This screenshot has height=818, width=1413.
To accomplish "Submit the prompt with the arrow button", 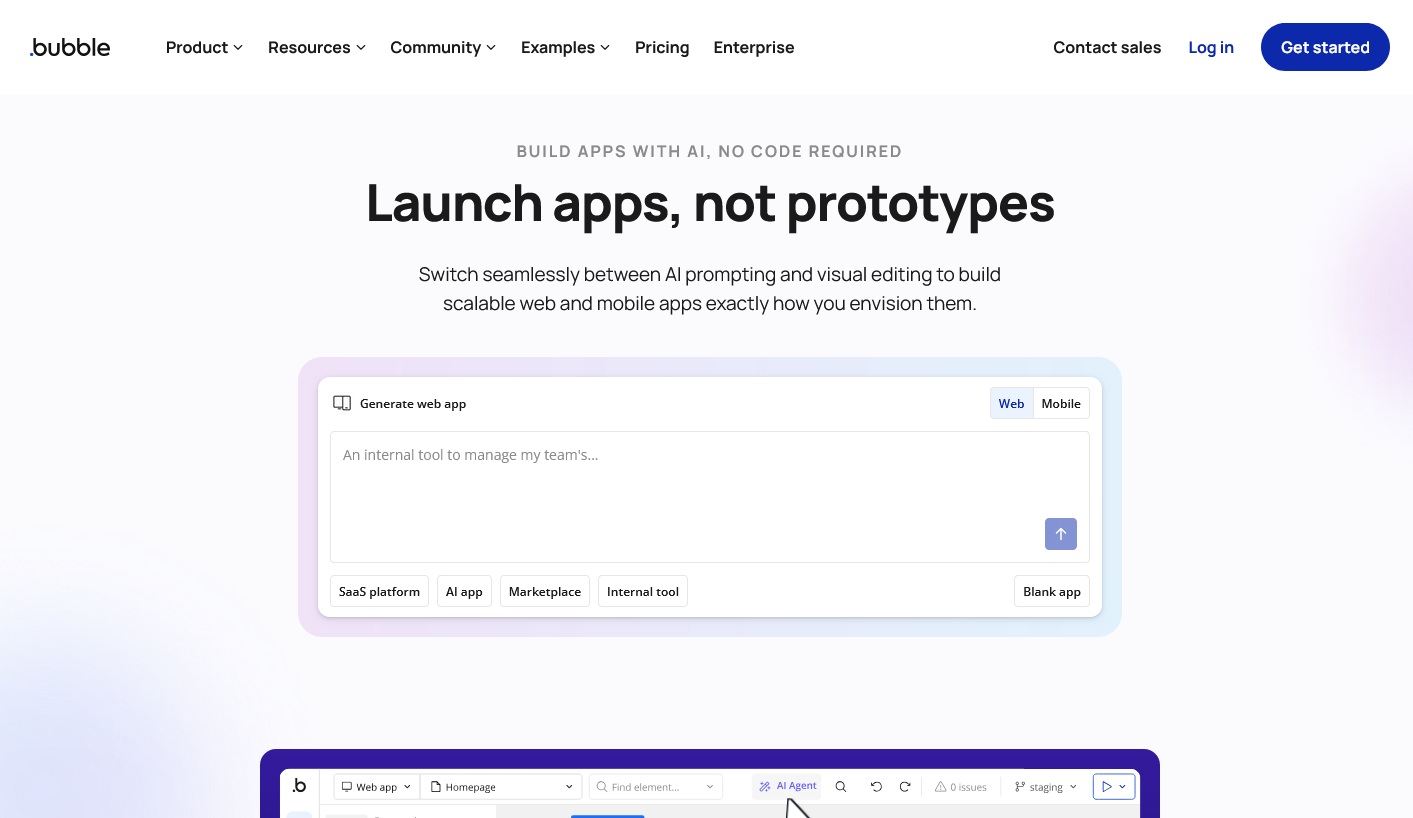I will tap(1061, 534).
